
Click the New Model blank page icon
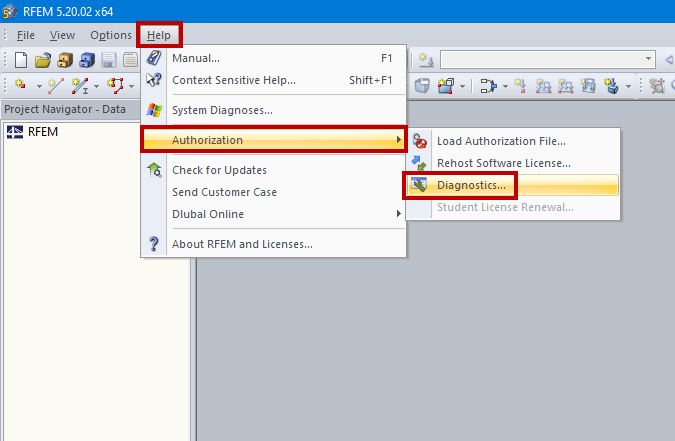tap(21, 60)
